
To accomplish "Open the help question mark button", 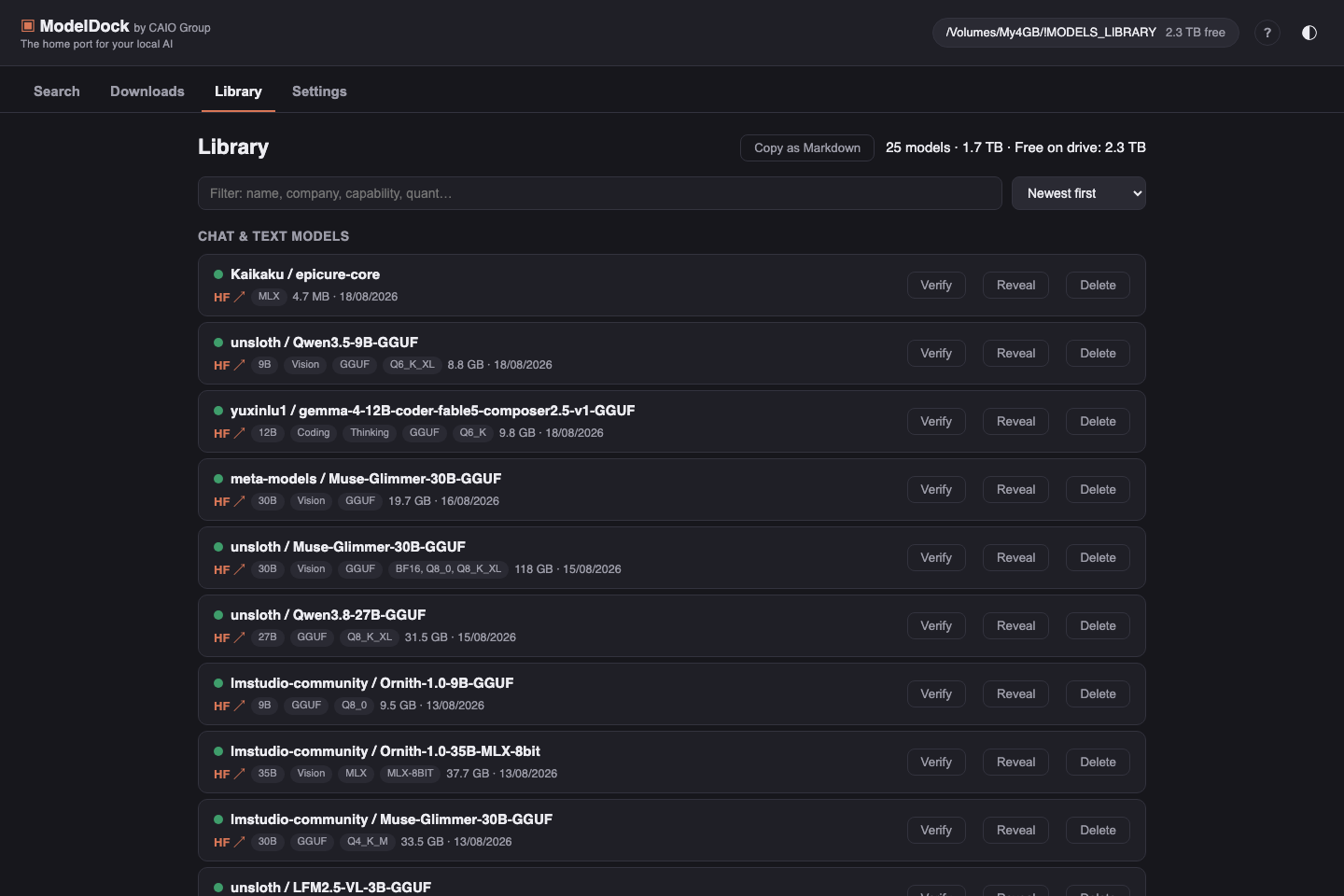I will (x=1267, y=33).
